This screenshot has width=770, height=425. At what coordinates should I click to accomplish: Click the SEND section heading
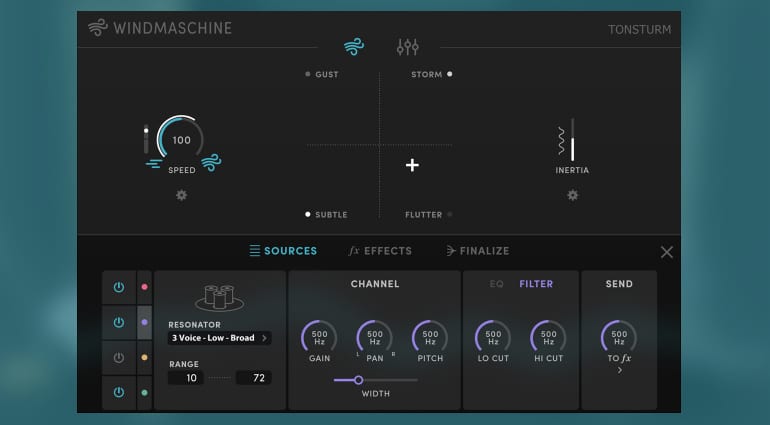[619, 284]
